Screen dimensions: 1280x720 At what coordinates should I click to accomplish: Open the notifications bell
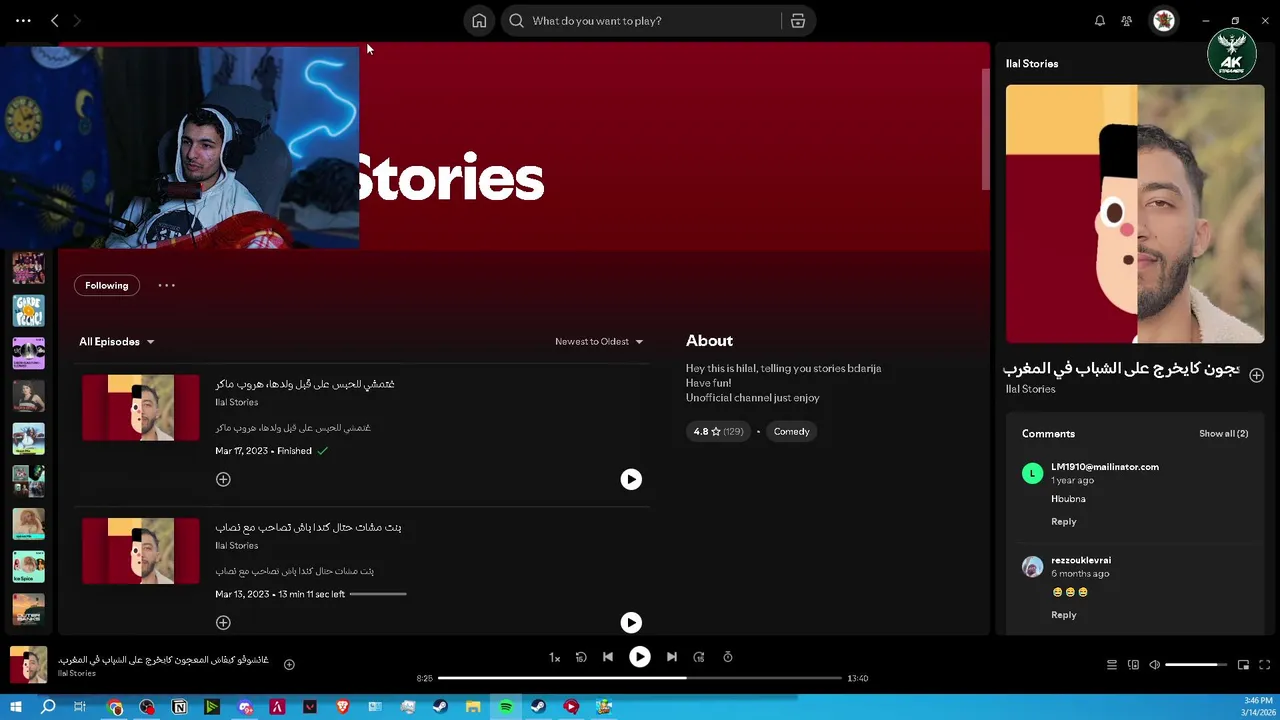(1100, 21)
